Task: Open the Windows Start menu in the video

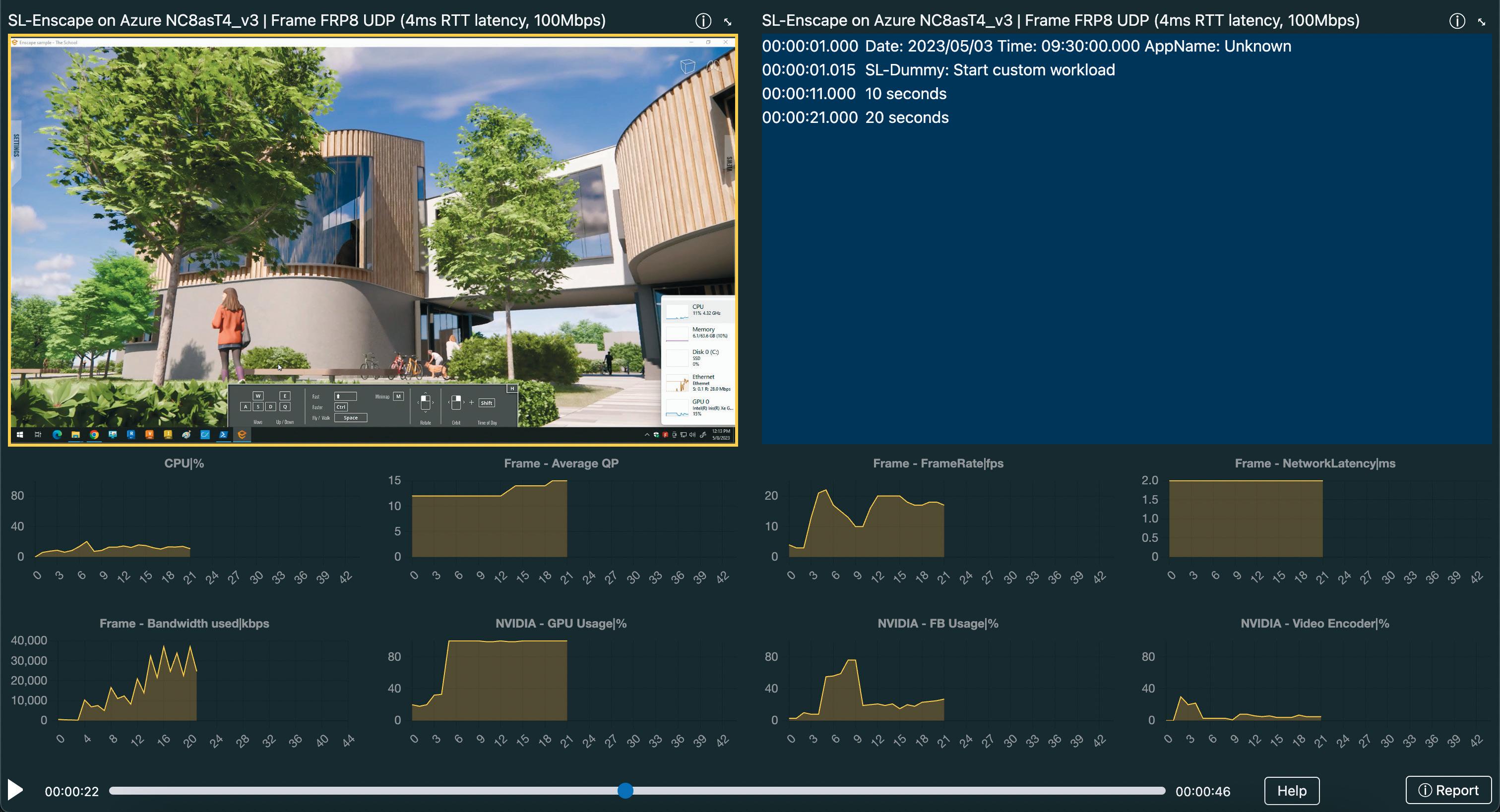Action: [20, 435]
